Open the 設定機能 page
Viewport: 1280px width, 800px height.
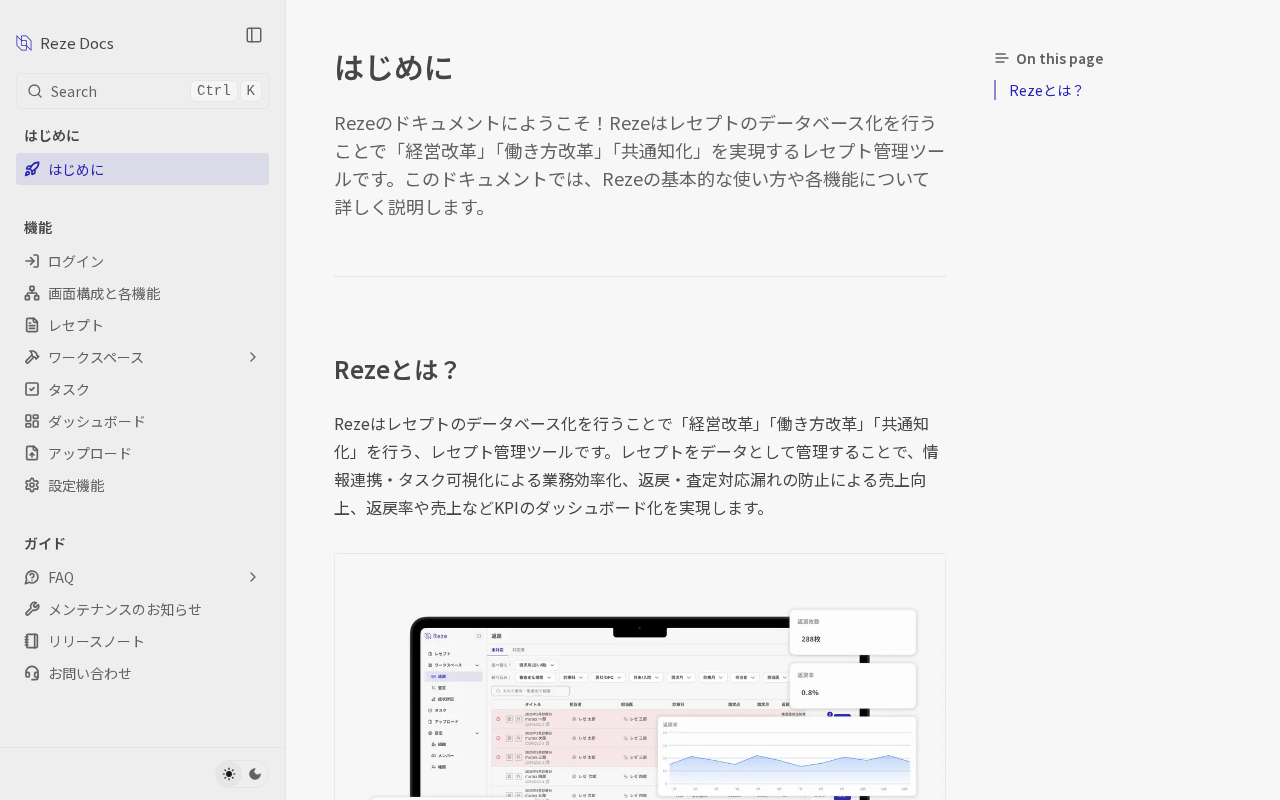tap(142, 485)
